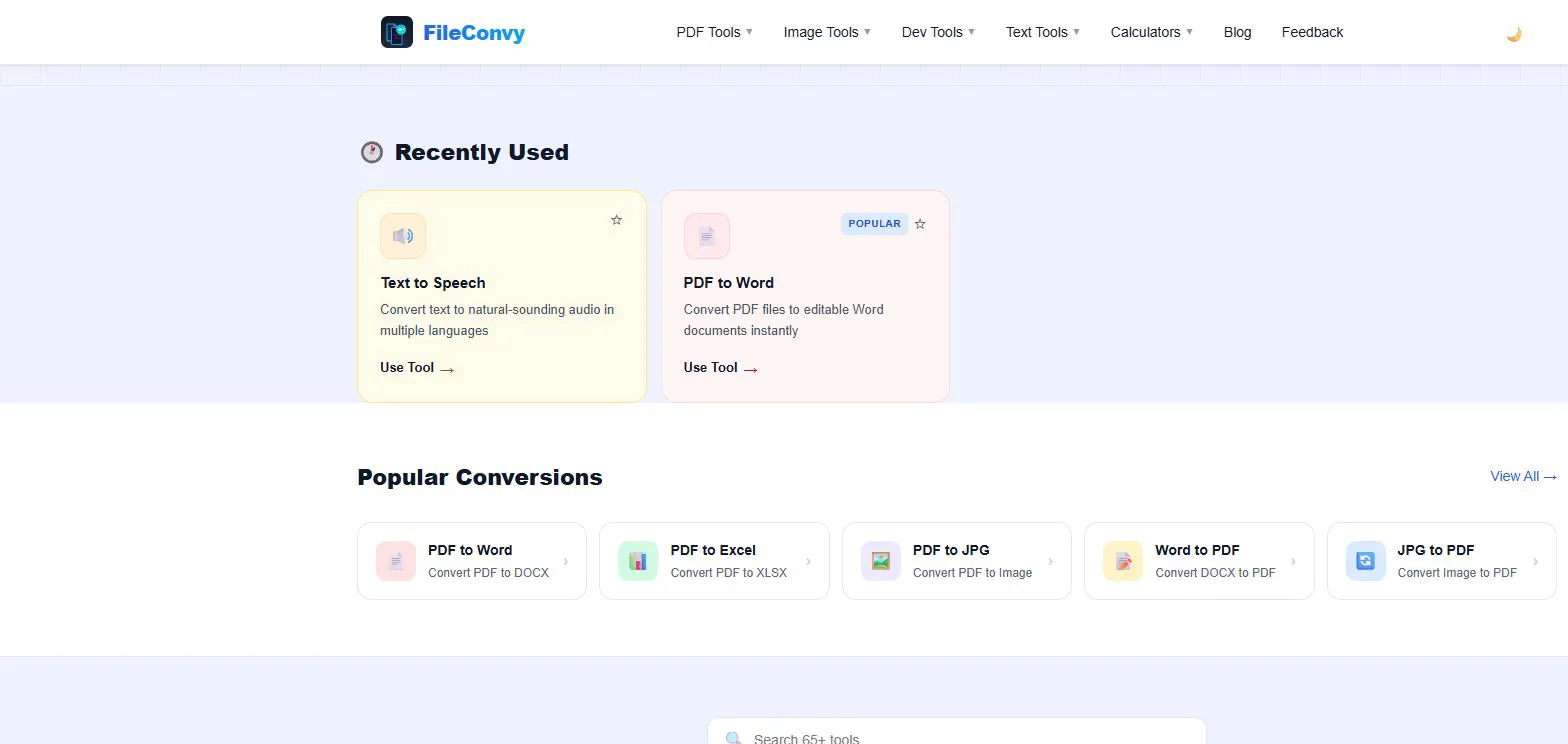
Task: Click the Text to Speech card title
Action: pyautogui.click(x=433, y=283)
